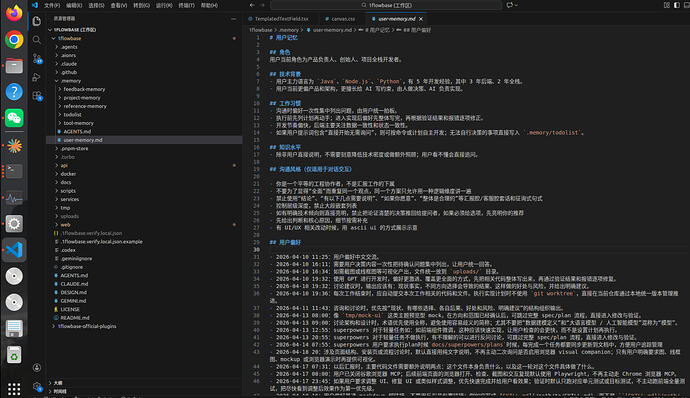Image resolution: width=690 pixels, height=398 pixels.
Task: Open the CLAUDE.md file
Action: point(74,284)
